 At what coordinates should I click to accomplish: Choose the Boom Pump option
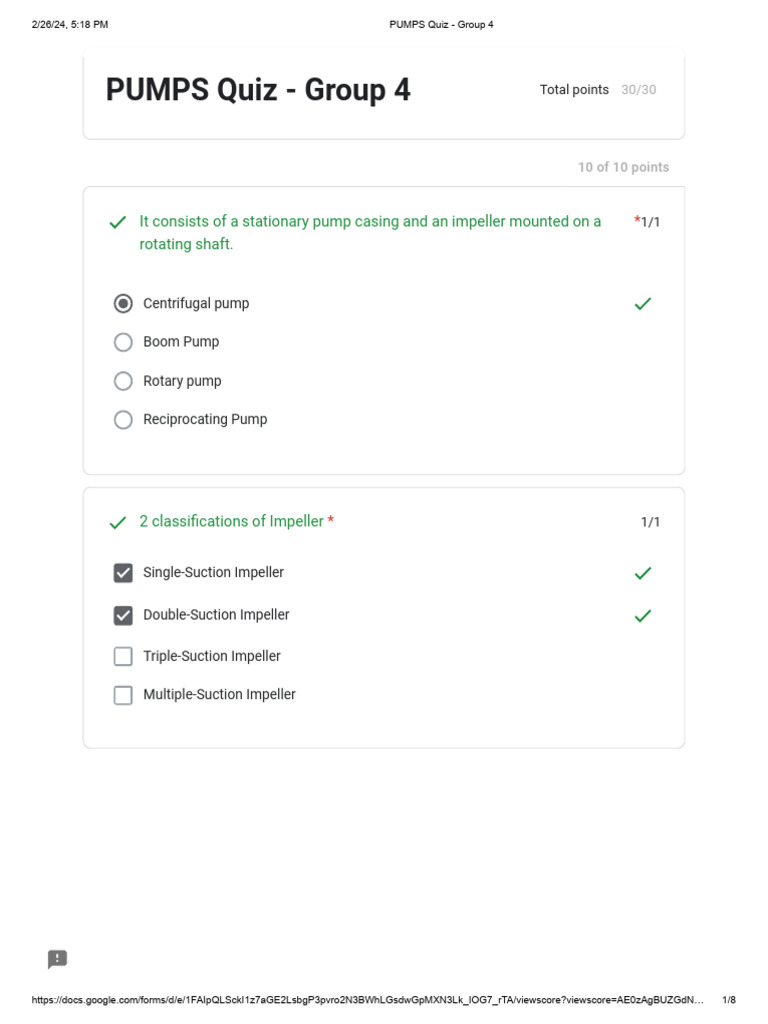point(123,342)
